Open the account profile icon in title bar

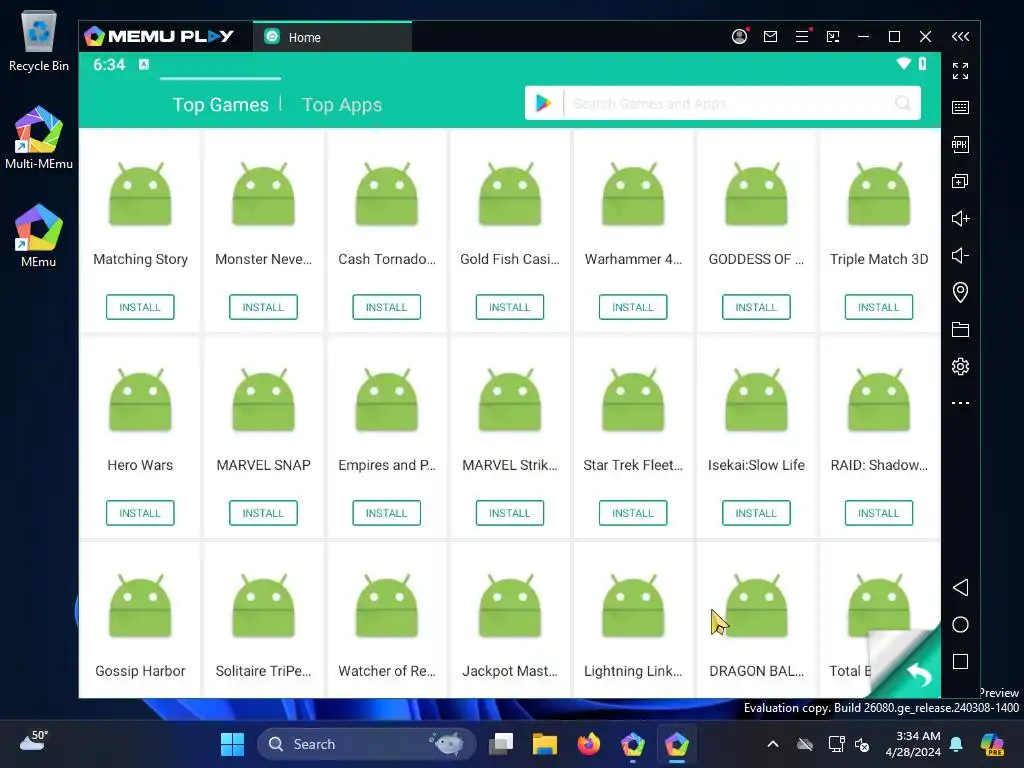click(x=739, y=37)
